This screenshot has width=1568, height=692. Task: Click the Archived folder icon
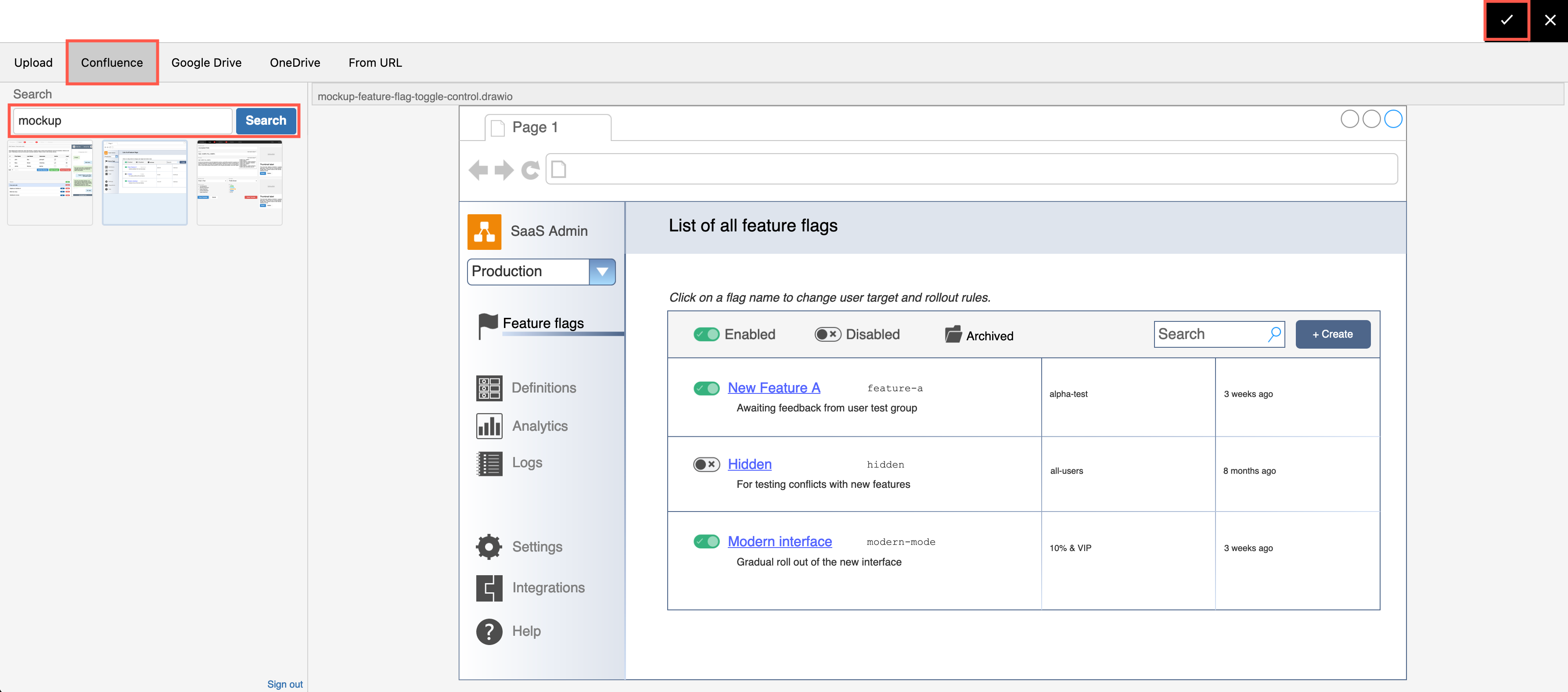point(953,334)
